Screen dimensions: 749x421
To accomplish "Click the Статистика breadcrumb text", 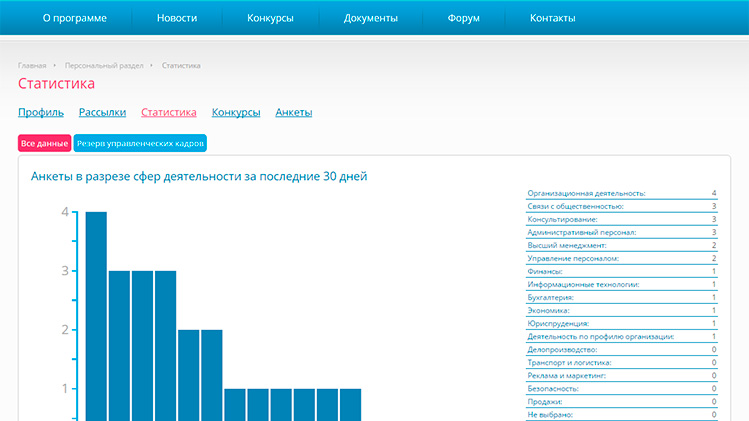I will [x=181, y=65].
